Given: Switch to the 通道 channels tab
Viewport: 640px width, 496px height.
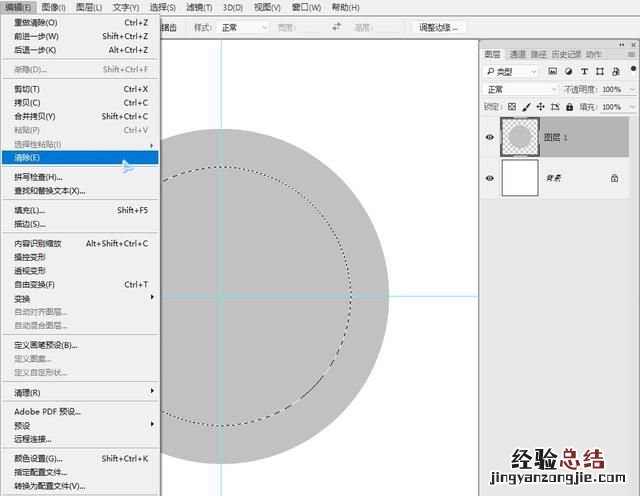Looking at the screenshot, I should click(517, 54).
